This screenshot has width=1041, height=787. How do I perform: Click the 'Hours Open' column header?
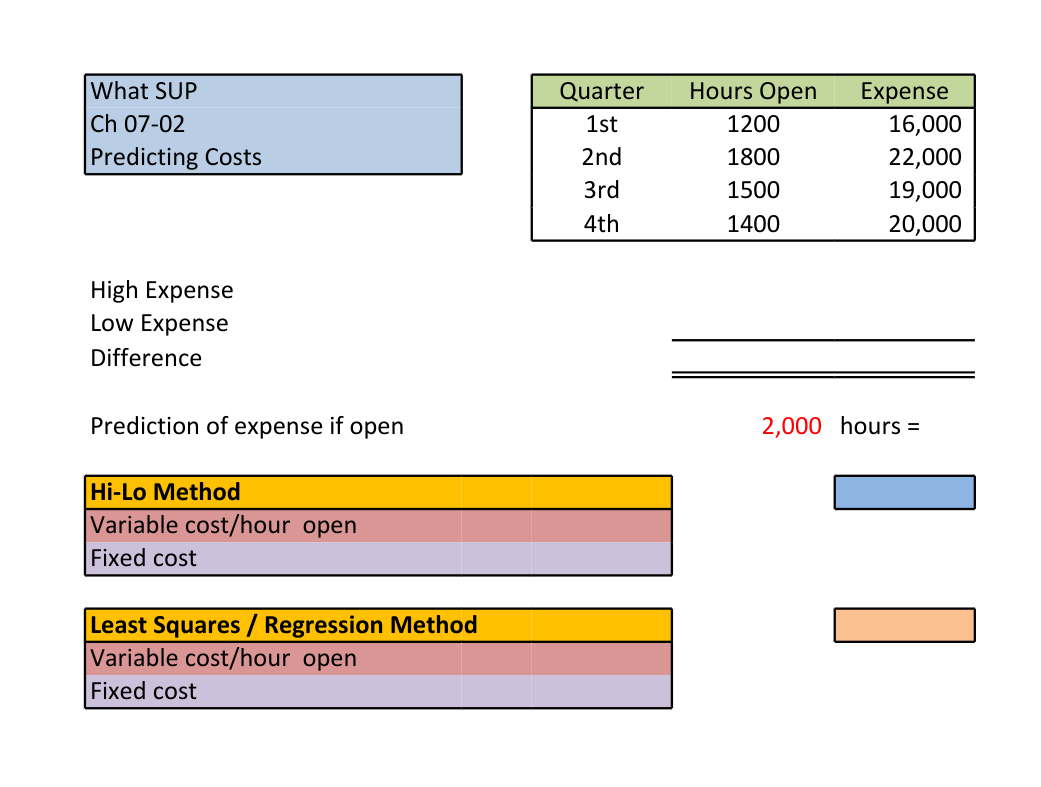pos(753,91)
